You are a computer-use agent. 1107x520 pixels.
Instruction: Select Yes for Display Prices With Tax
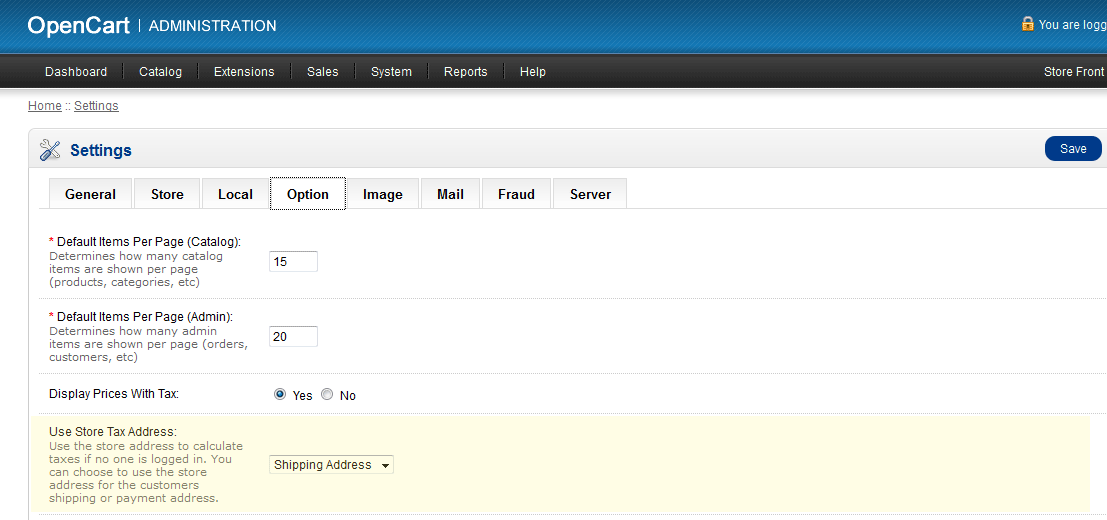tap(280, 395)
